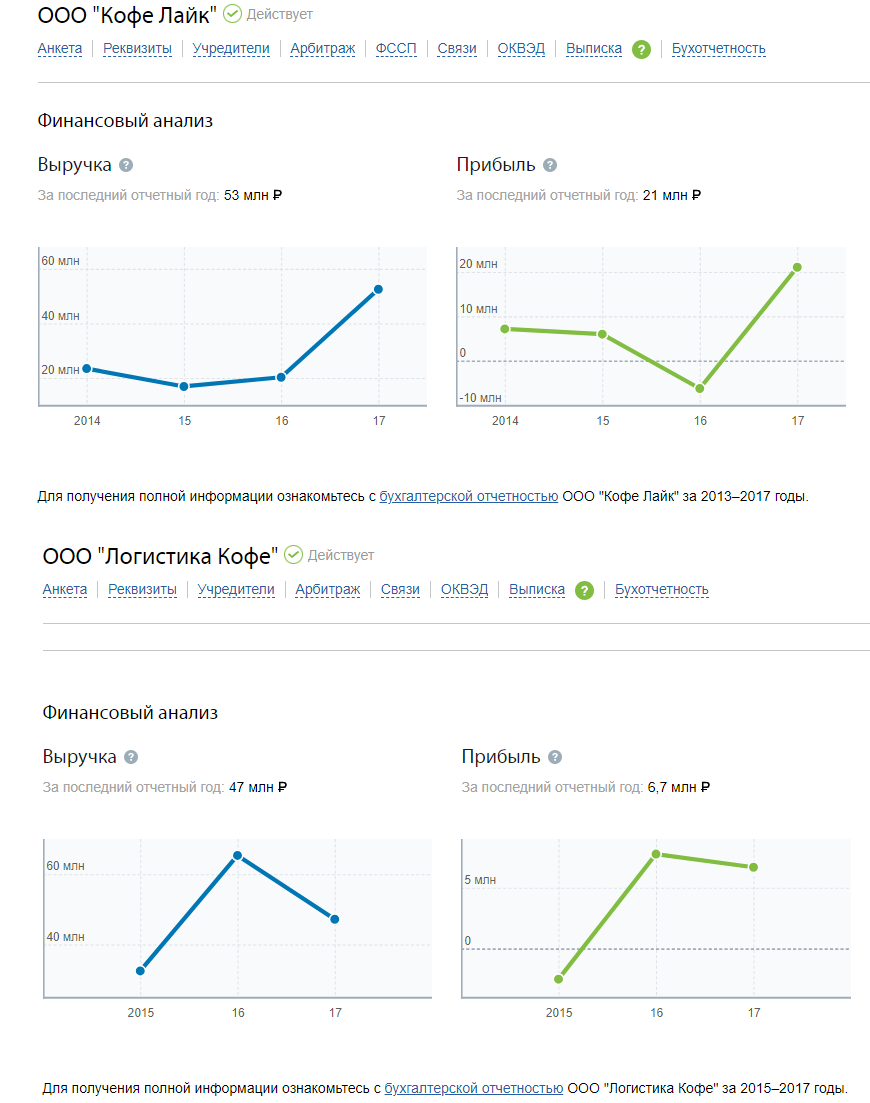Open ОКВЭД link for Логистика Кофе

tap(464, 589)
